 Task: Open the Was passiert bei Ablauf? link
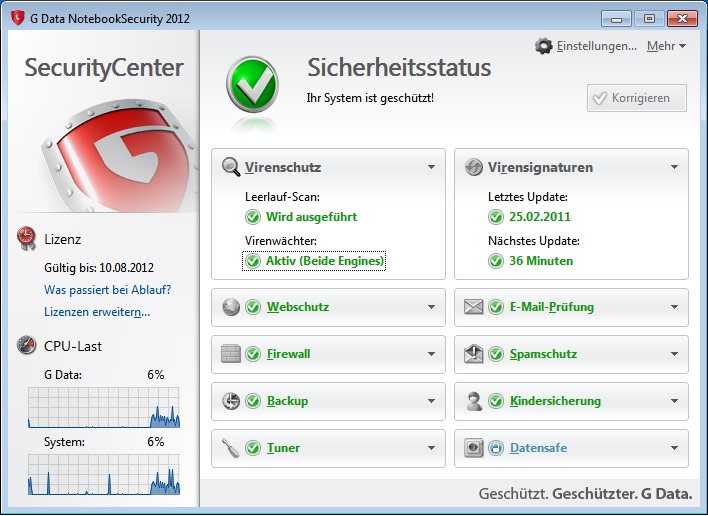(x=107, y=290)
